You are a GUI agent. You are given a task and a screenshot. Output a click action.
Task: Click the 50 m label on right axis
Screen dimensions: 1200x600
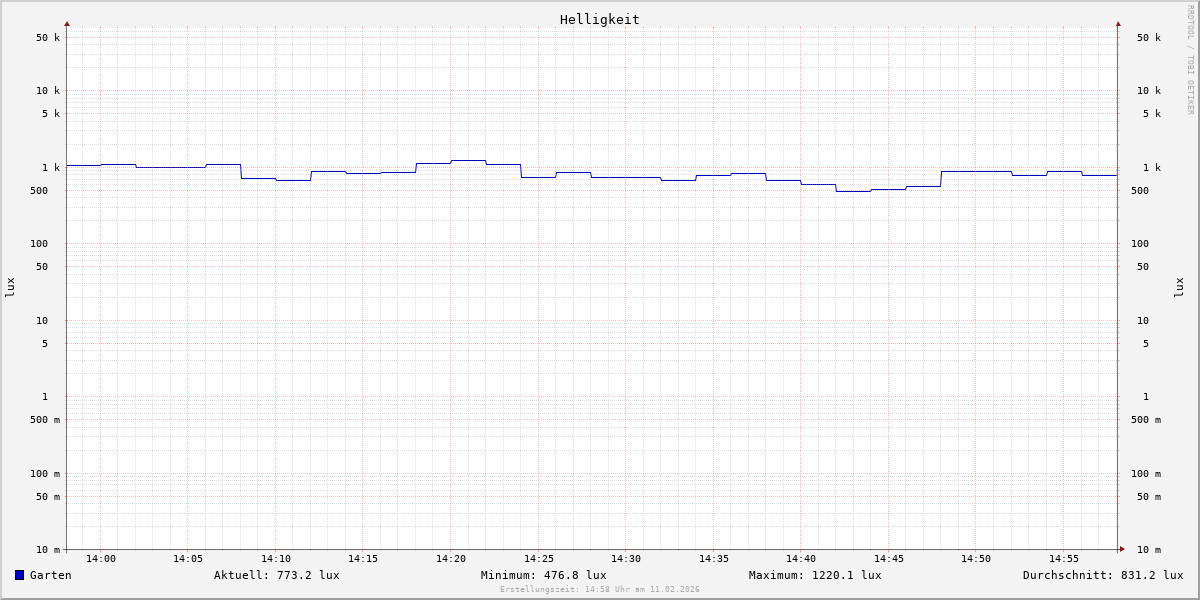[1149, 497]
